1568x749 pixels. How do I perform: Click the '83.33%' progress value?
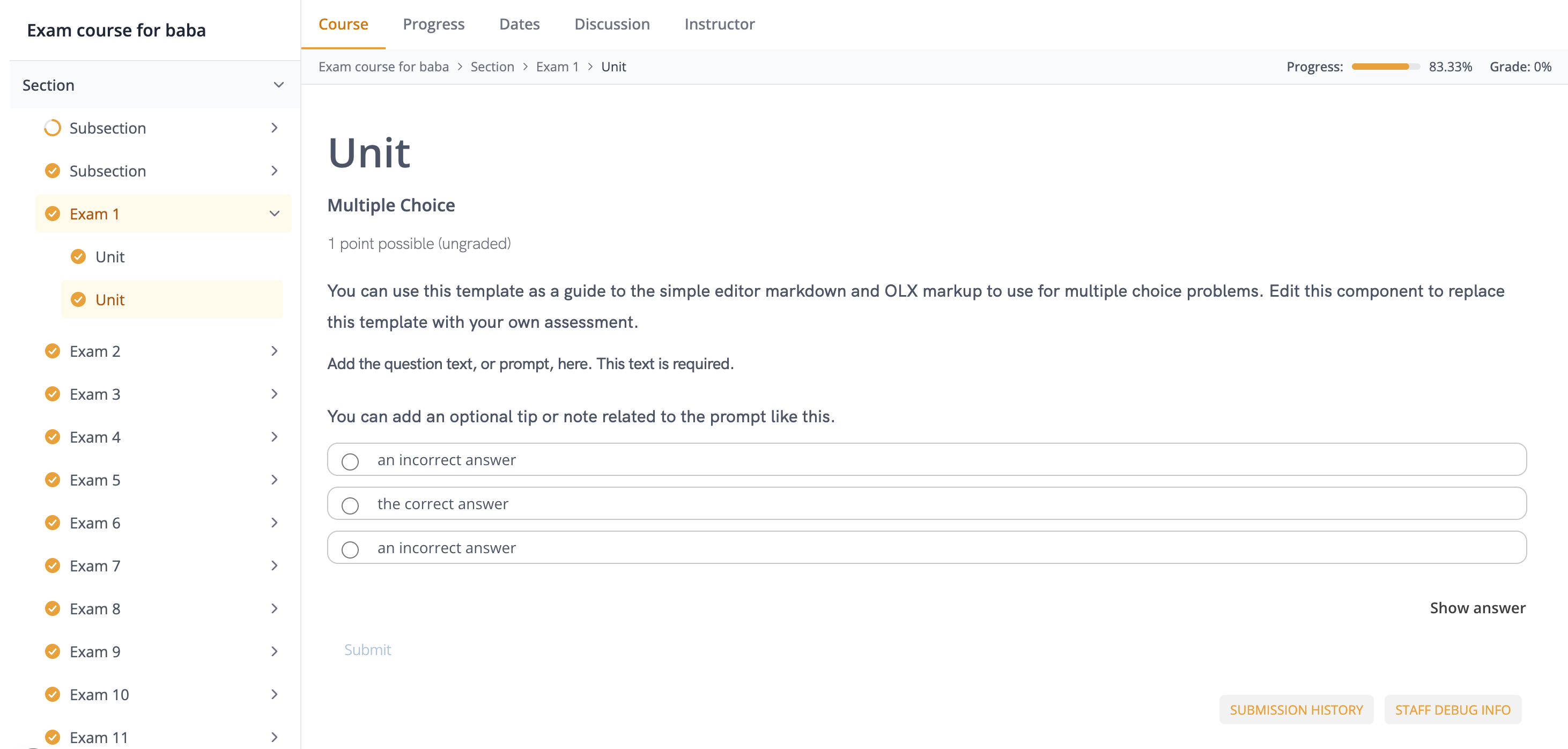(1450, 67)
